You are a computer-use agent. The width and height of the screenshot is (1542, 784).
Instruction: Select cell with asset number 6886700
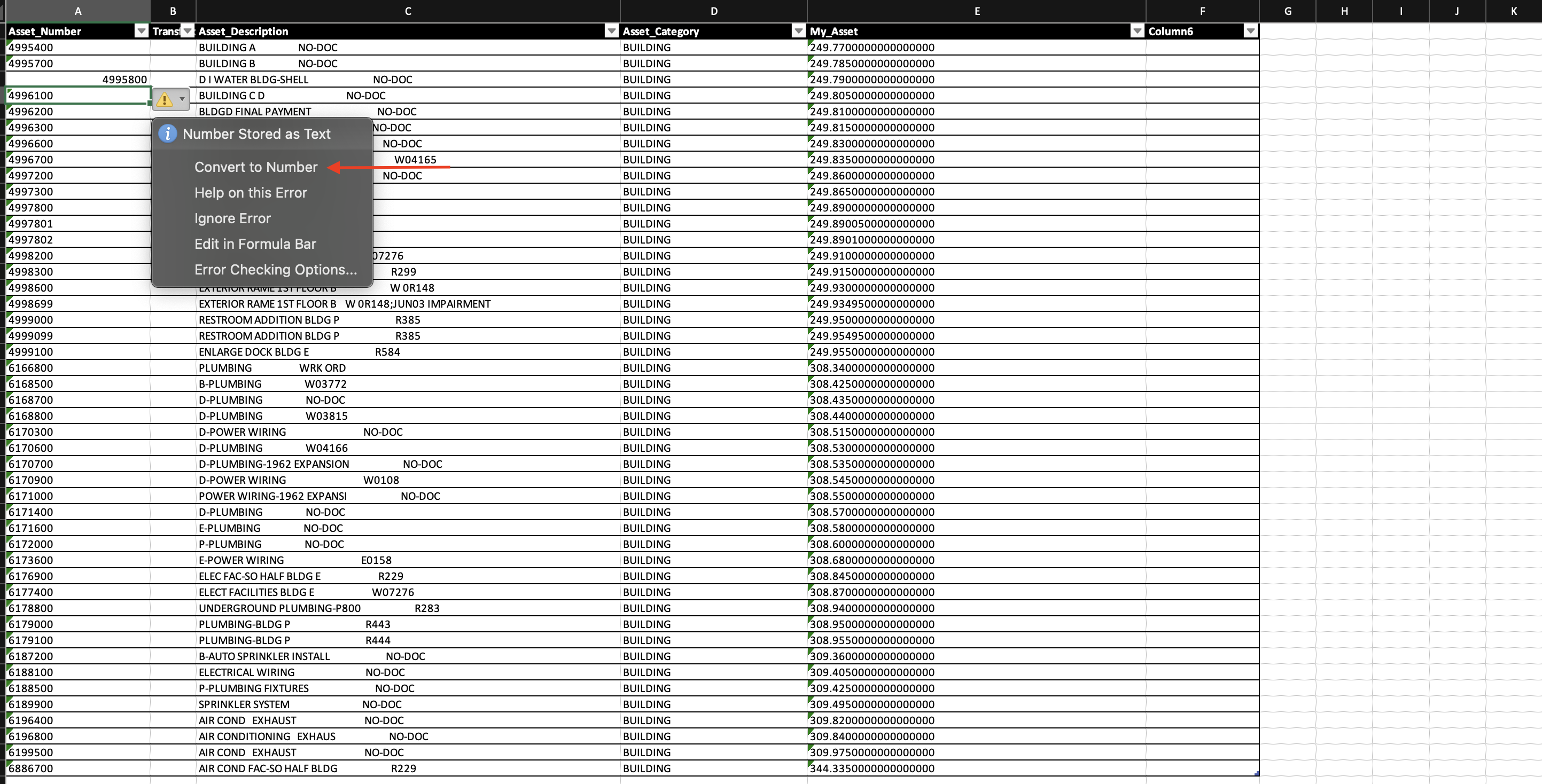(78, 769)
